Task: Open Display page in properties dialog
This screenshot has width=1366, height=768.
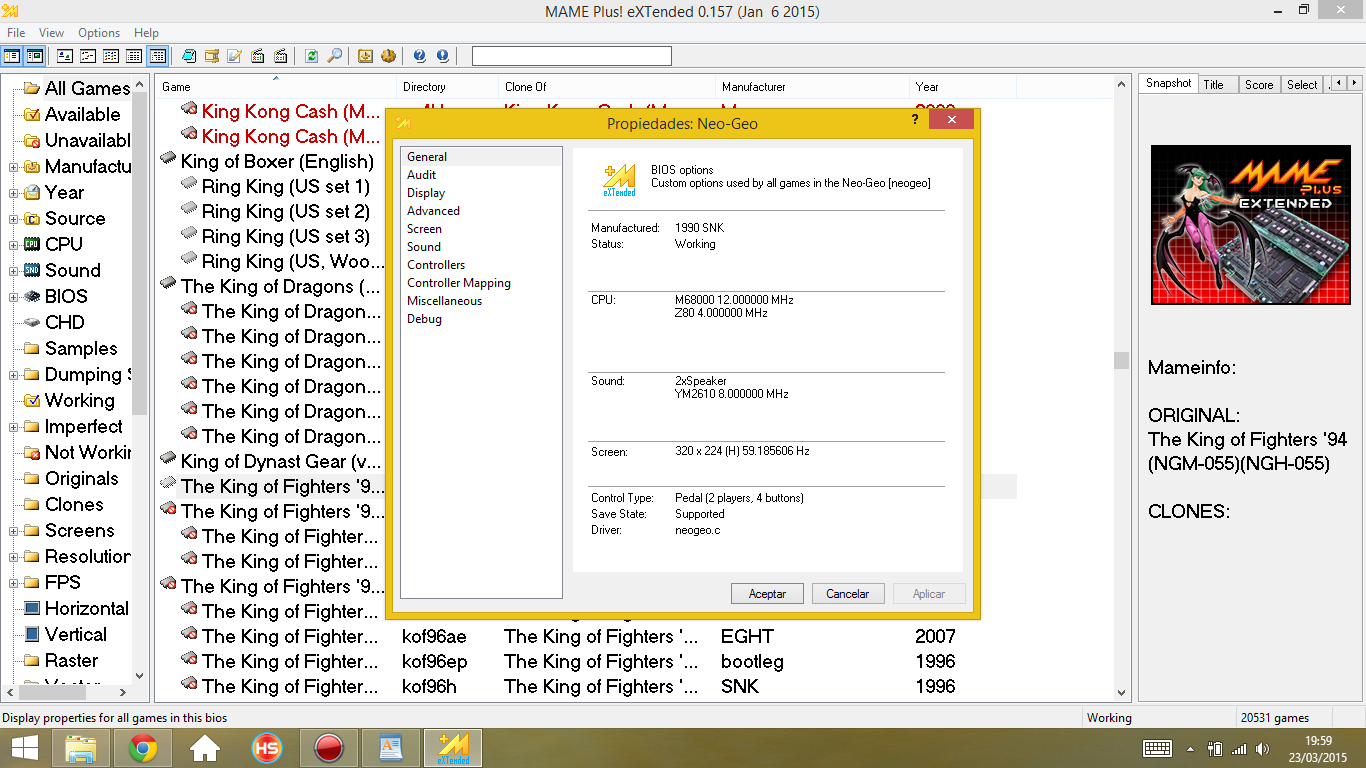Action: [426, 193]
